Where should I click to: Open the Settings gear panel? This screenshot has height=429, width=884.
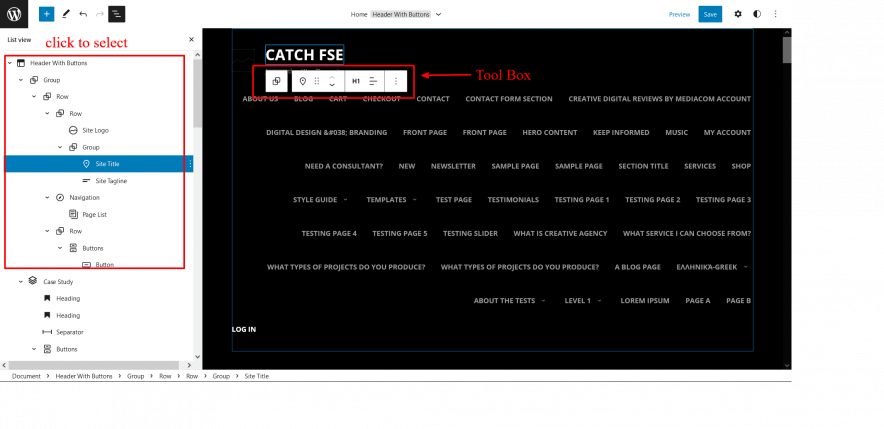738,14
